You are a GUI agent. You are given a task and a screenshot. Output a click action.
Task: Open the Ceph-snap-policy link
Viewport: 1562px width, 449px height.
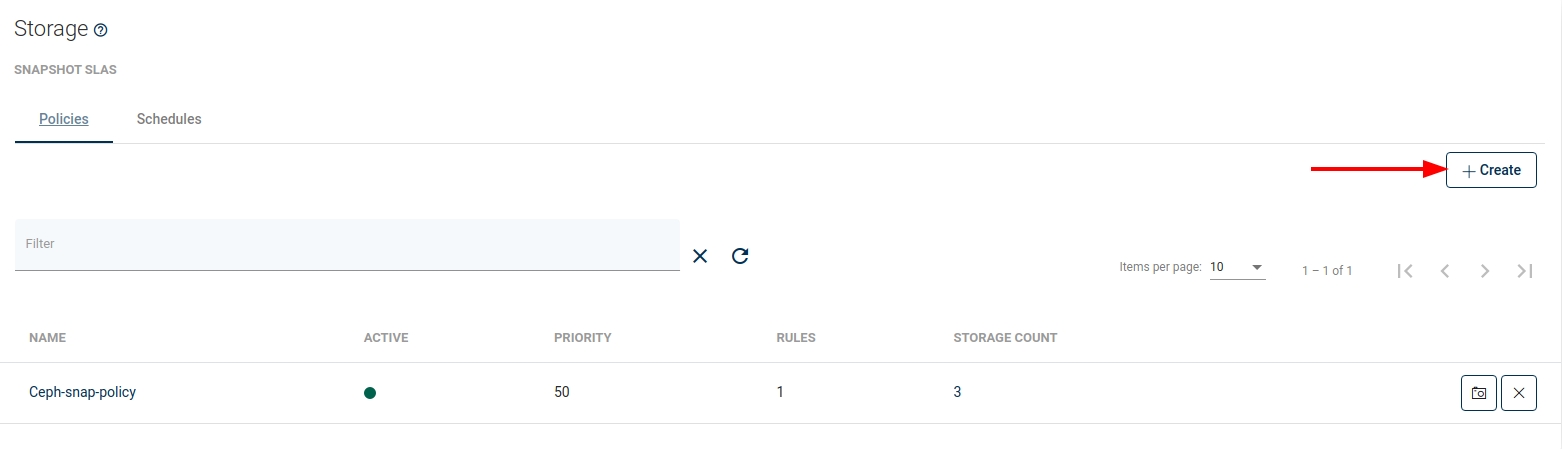(82, 392)
